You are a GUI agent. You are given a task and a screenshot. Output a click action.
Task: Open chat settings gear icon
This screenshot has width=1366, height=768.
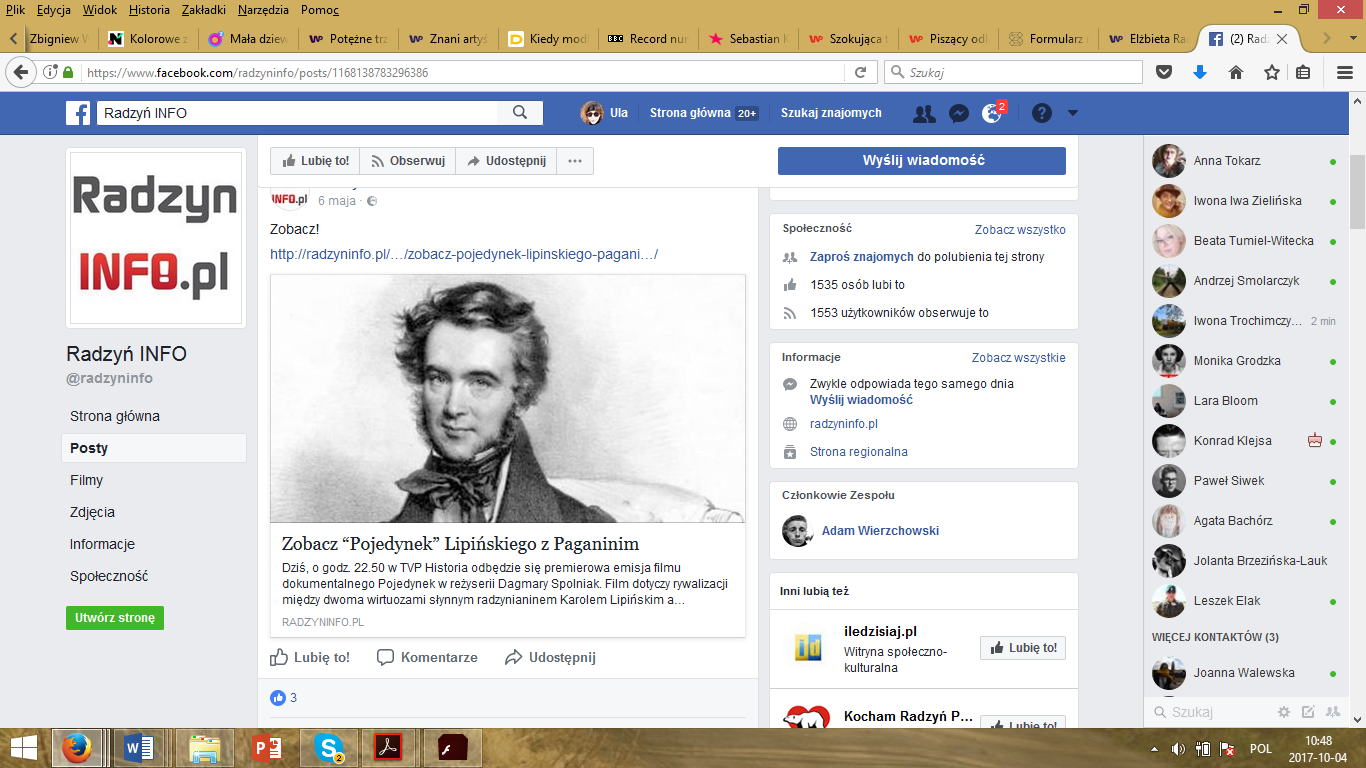click(x=1284, y=712)
